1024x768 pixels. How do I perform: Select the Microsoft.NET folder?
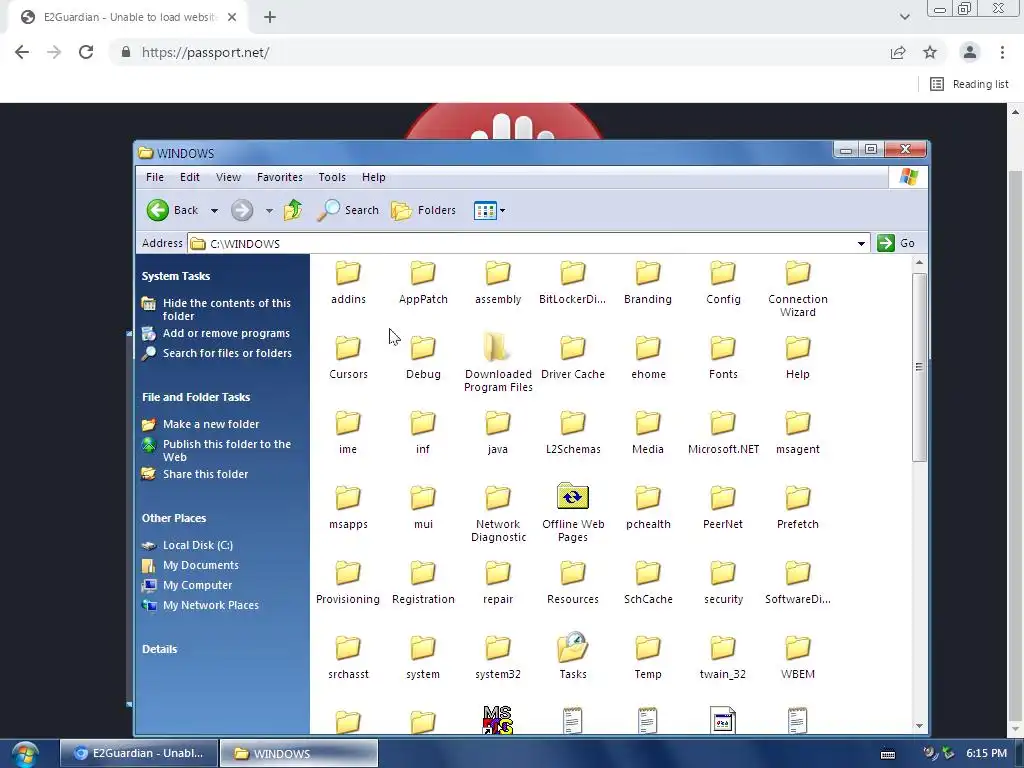click(x=723, y=433)
